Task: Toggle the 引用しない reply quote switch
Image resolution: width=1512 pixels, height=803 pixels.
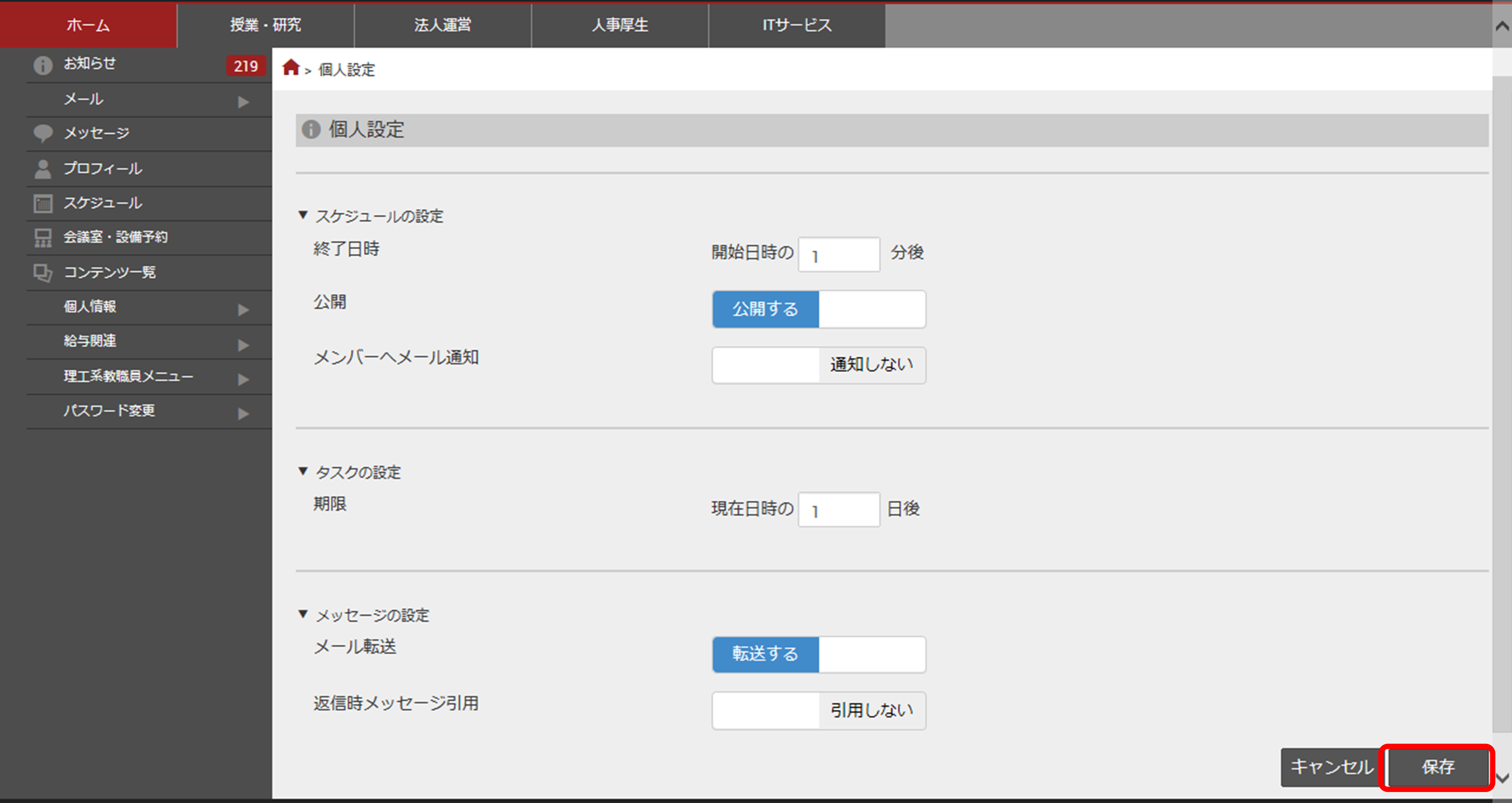Action: pos(819,711)
